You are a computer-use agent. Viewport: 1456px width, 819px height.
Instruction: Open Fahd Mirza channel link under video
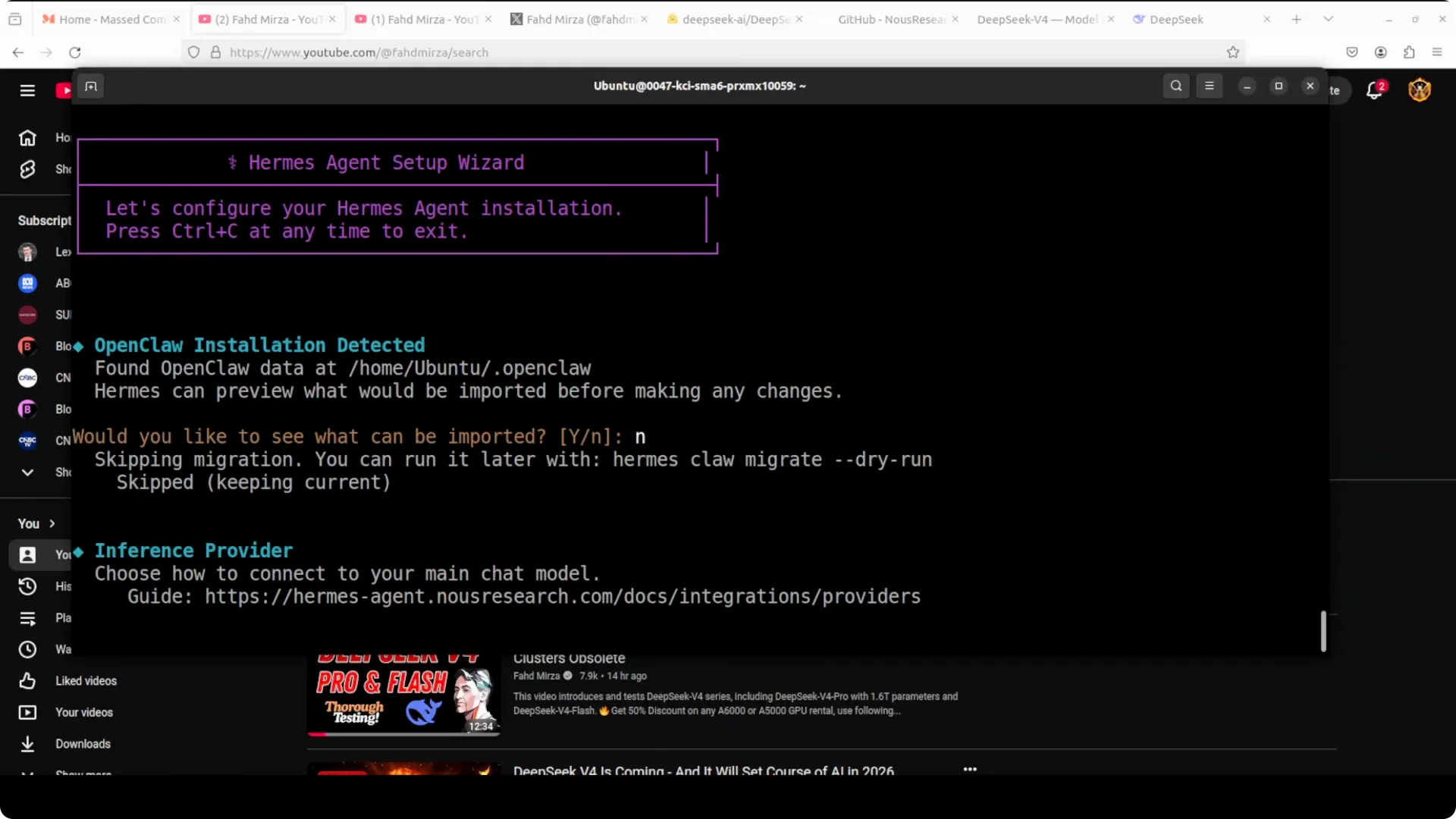pyautogui.click(x=536, y=676)
